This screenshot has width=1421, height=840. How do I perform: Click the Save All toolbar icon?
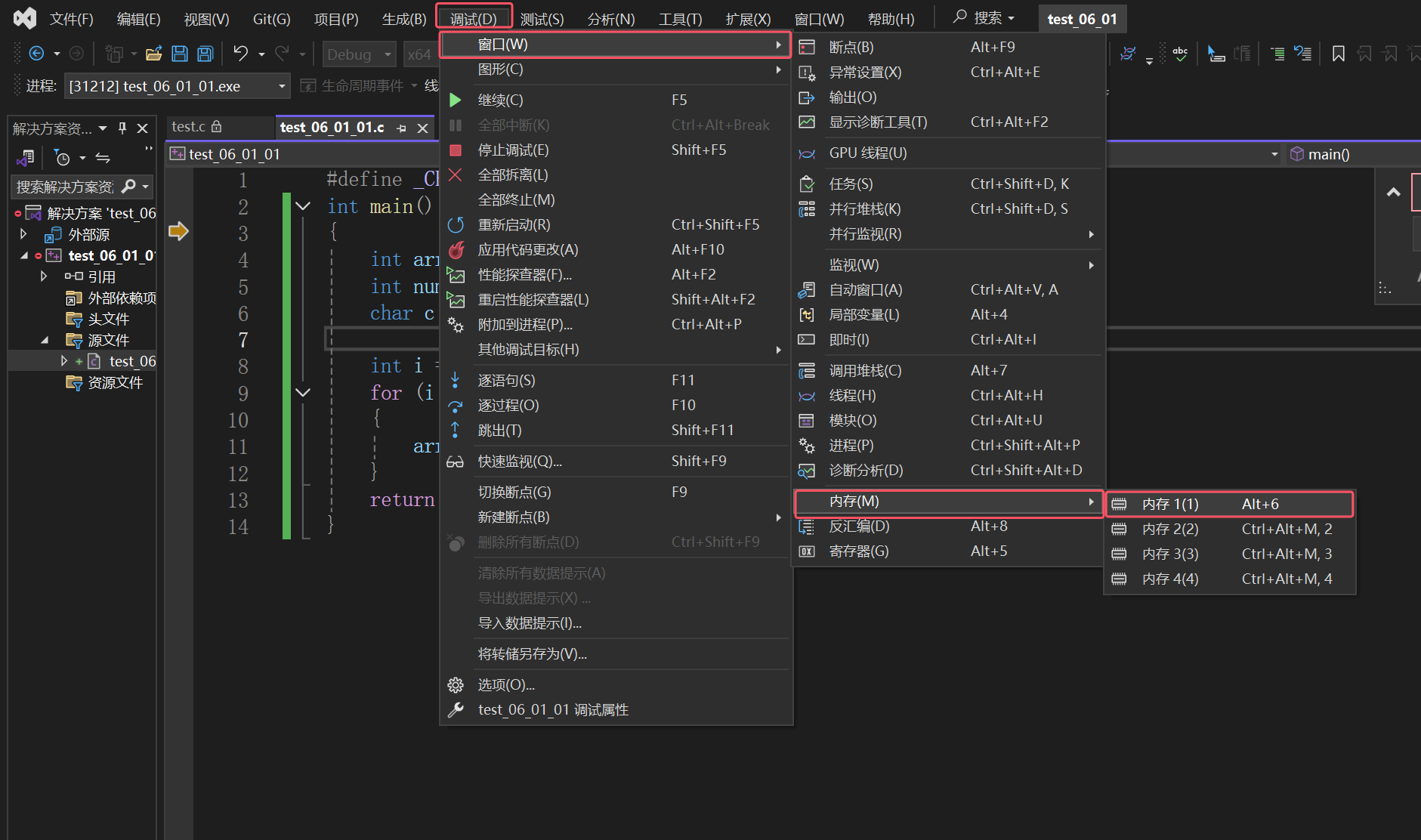[205, 54]
